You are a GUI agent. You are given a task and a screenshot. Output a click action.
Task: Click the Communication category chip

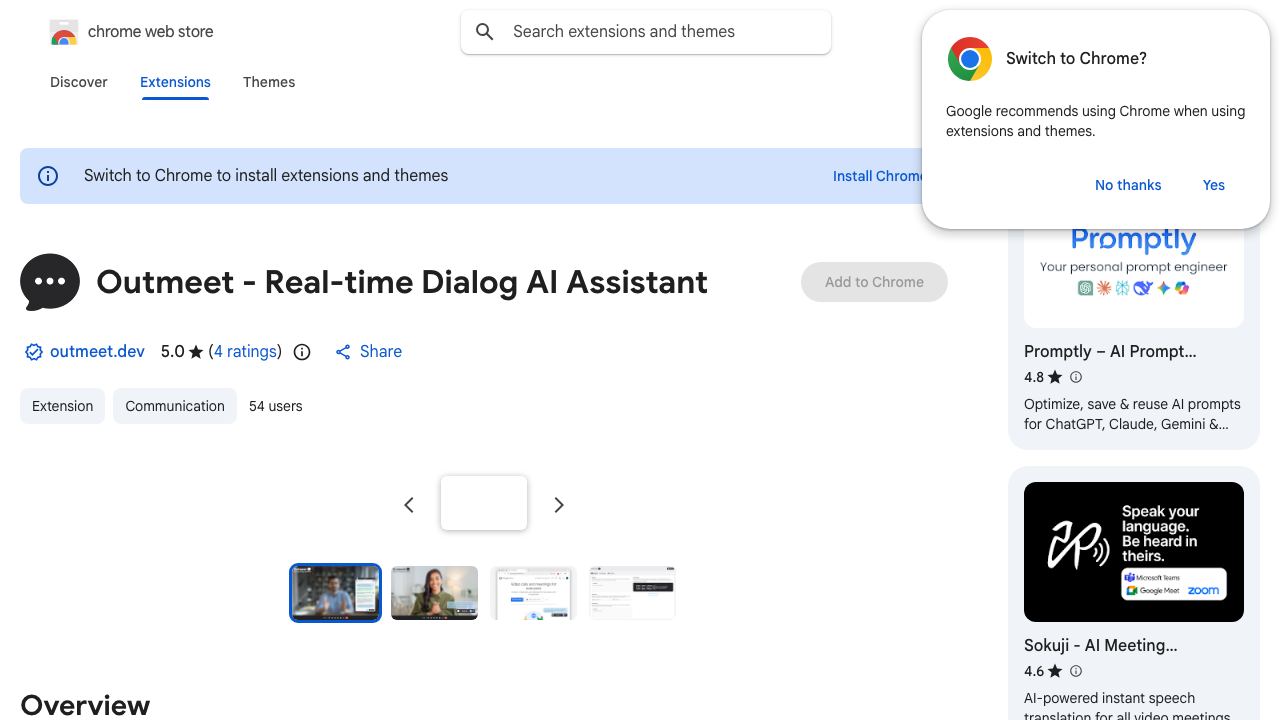click(x=175, y=406)
